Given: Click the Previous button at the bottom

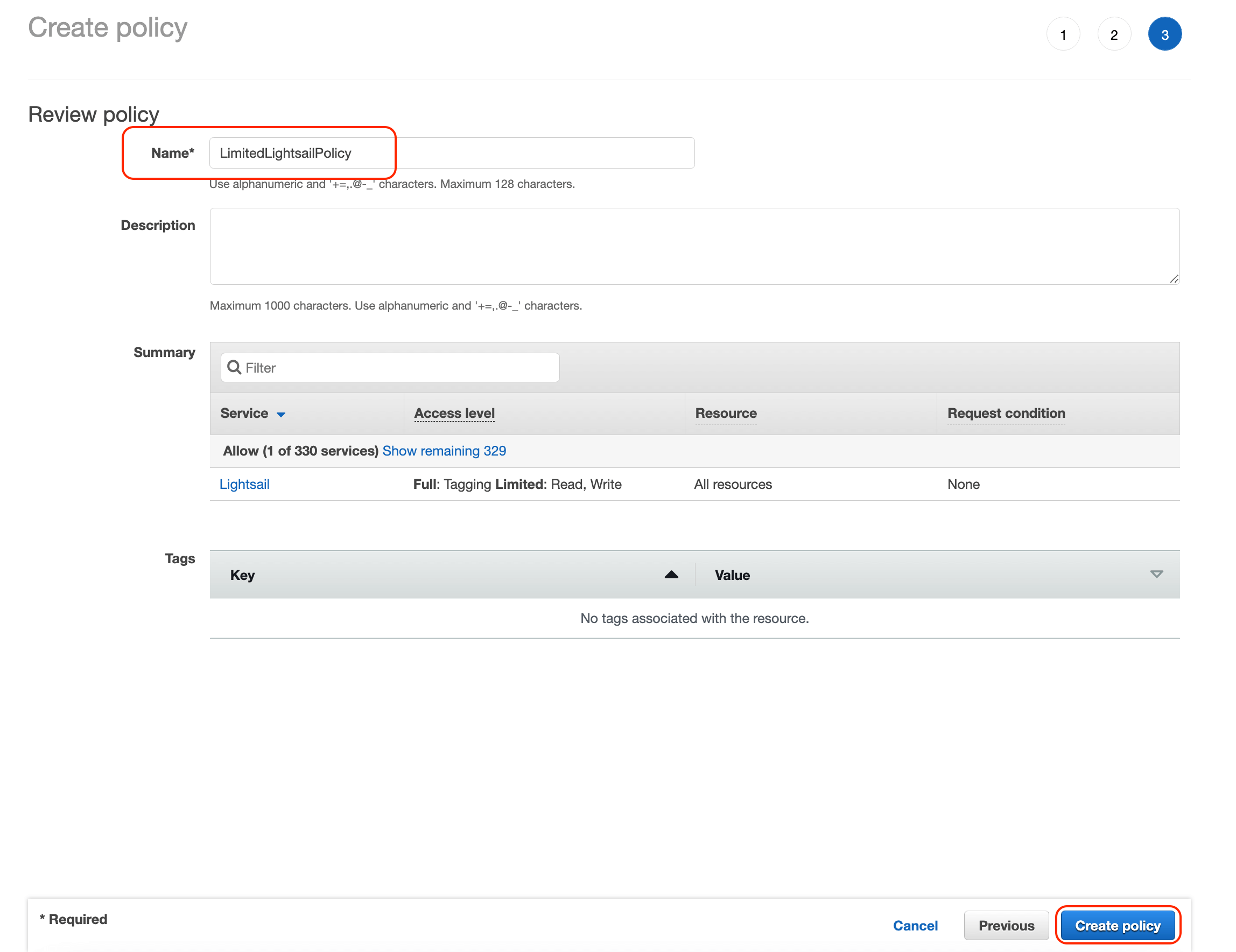Looking at the screenshot, I should pyautogui.click(x=1006, y=925).
